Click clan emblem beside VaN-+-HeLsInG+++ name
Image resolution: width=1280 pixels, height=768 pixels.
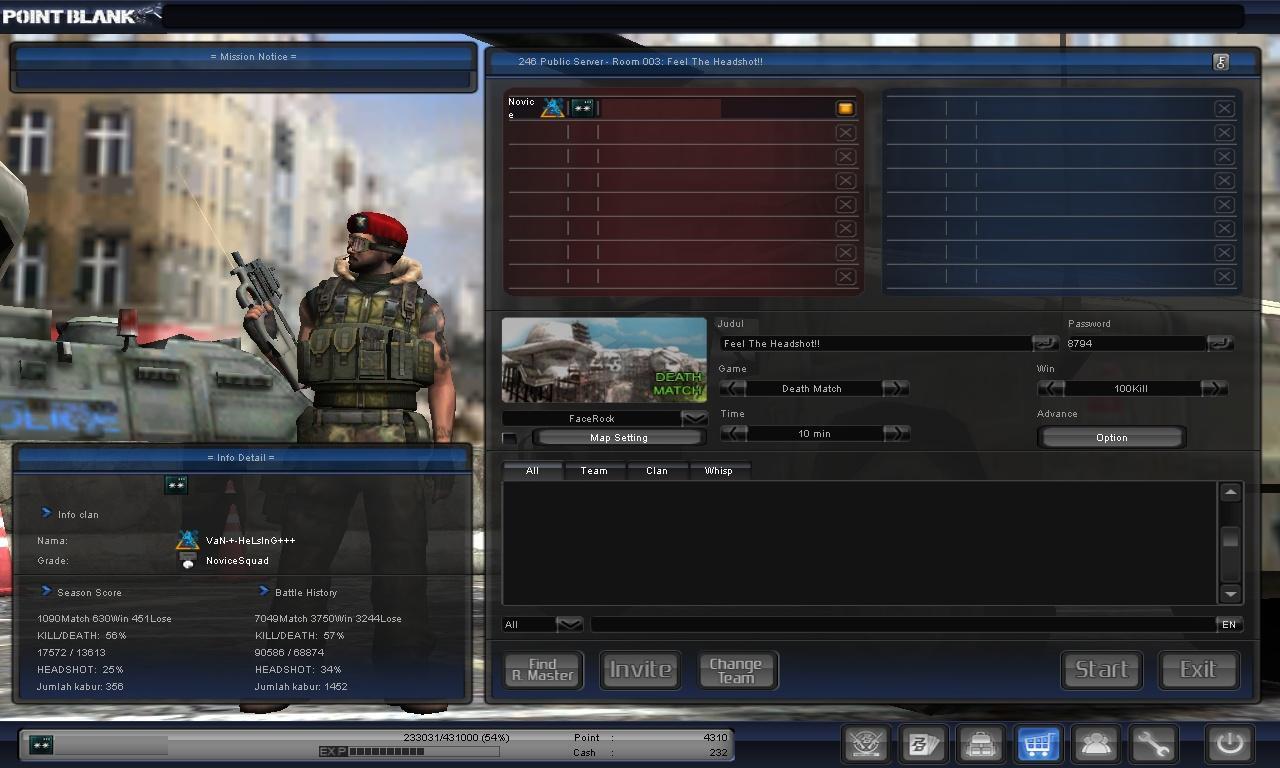[187, 540]
